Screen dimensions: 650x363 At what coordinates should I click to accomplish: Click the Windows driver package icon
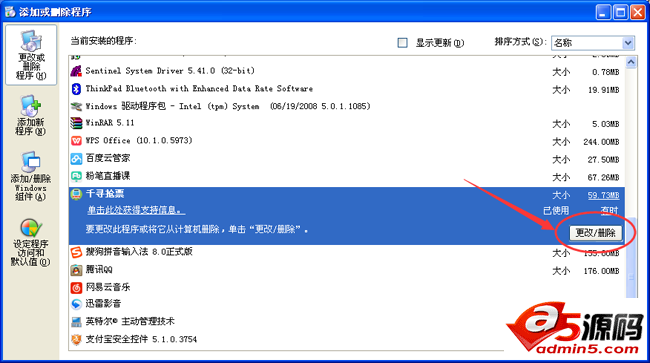click(76, 106)
